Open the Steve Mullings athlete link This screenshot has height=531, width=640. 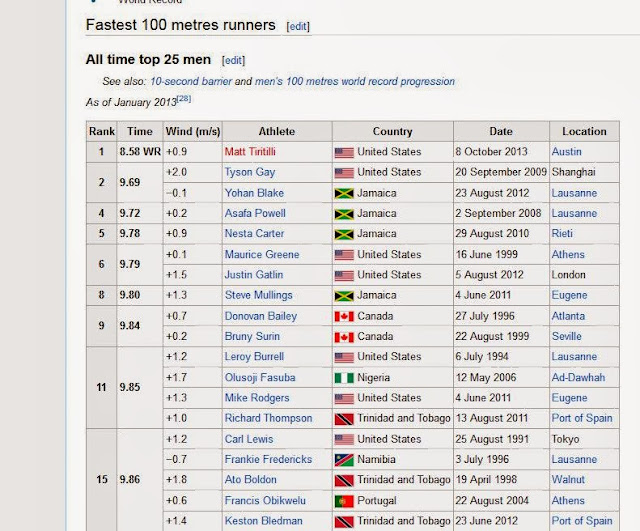(x=259, y=295)
